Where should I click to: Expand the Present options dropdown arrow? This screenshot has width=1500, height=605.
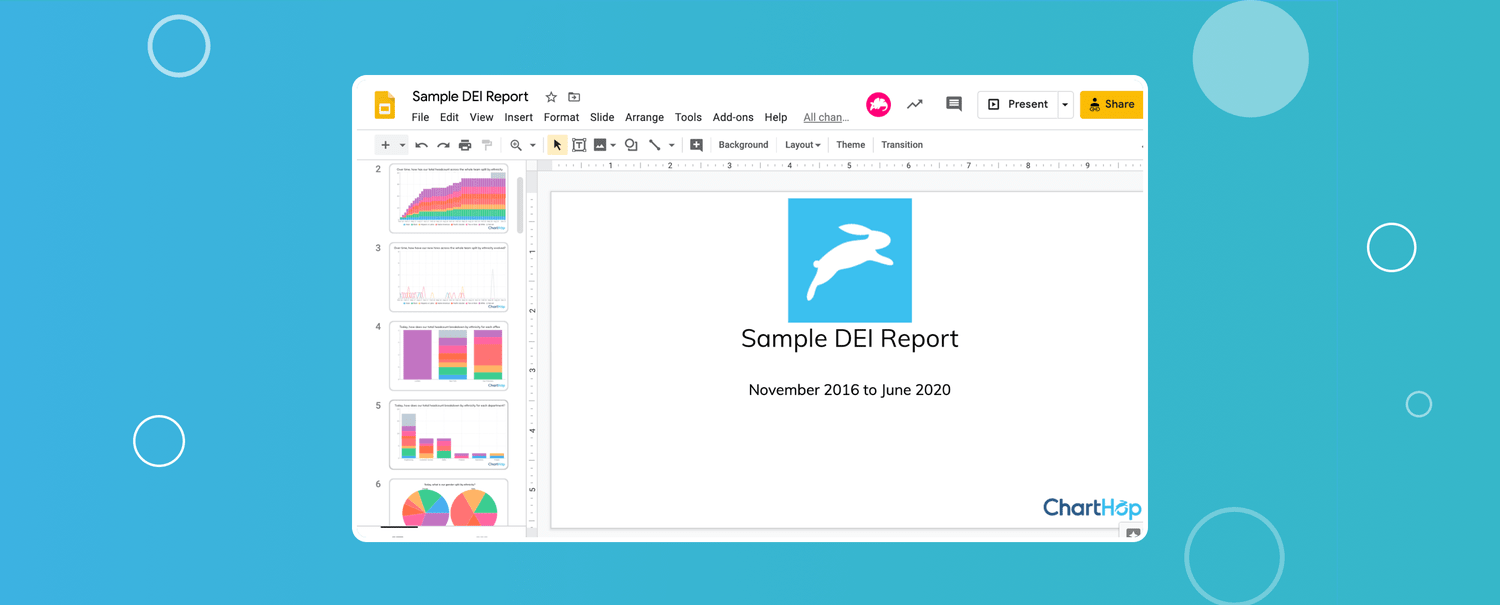pyautogui.click(x=1066, y=104)
